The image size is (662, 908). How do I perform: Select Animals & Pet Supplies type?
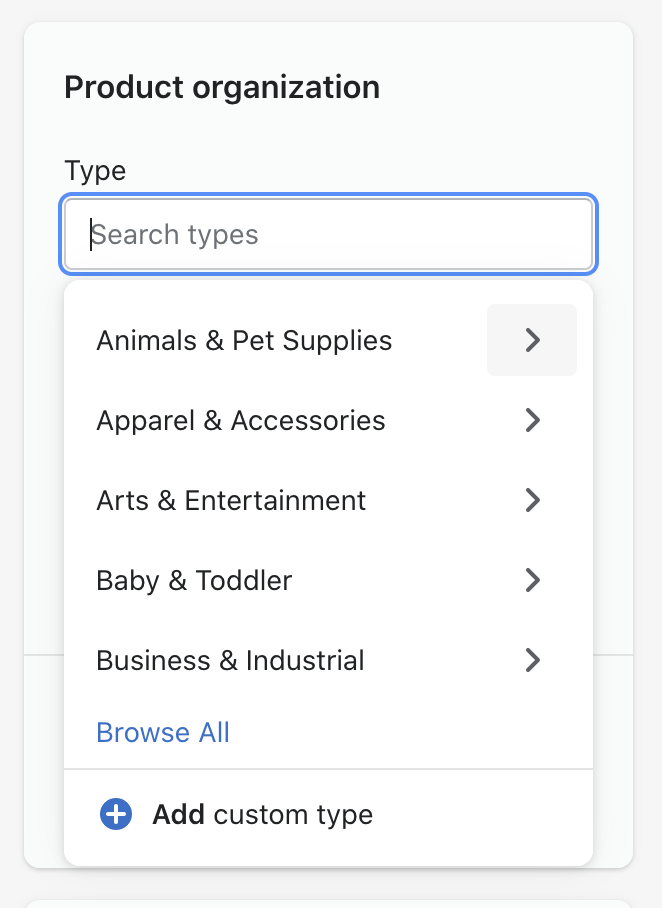(244, 340)
